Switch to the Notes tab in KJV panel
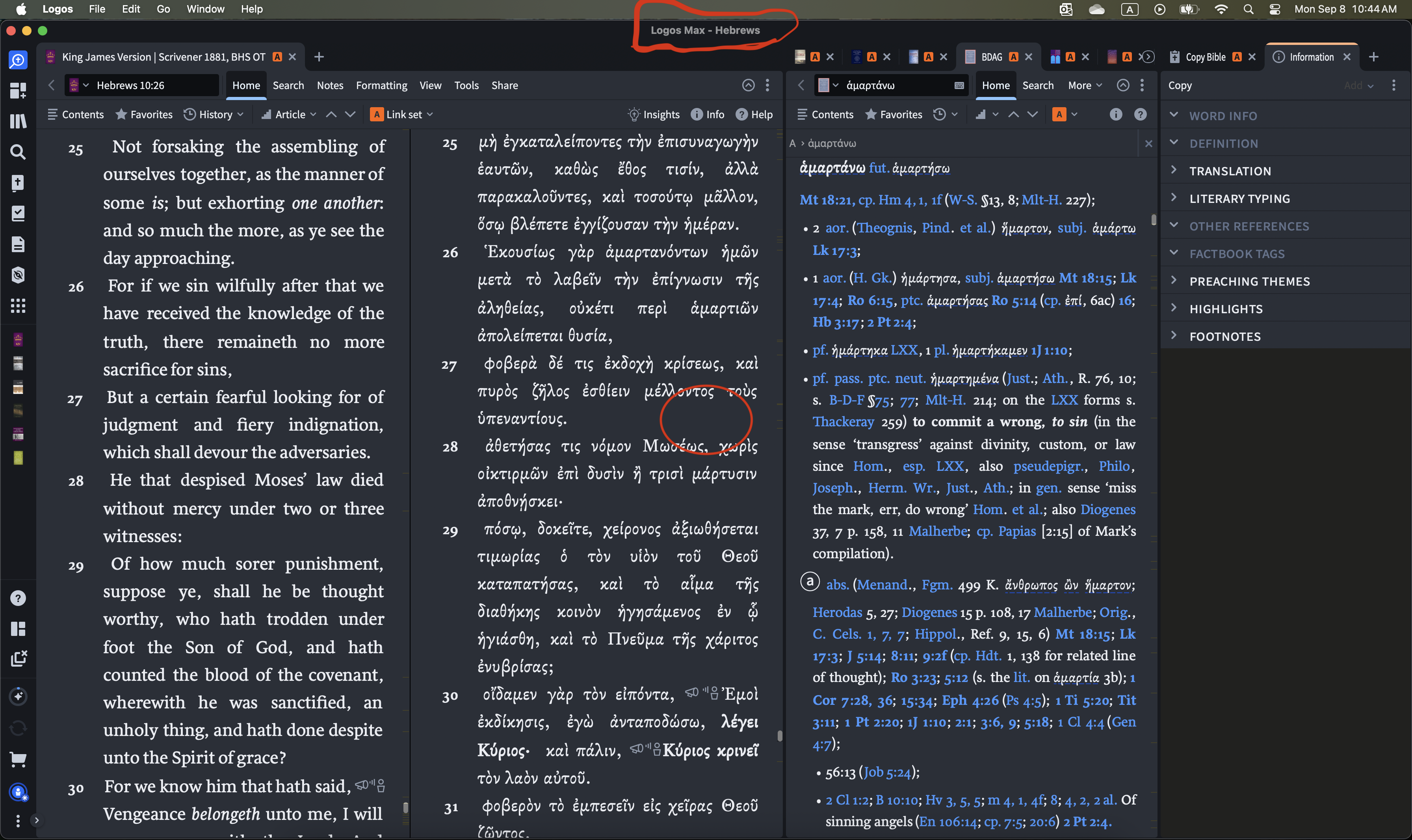 [x=330, y=85]
